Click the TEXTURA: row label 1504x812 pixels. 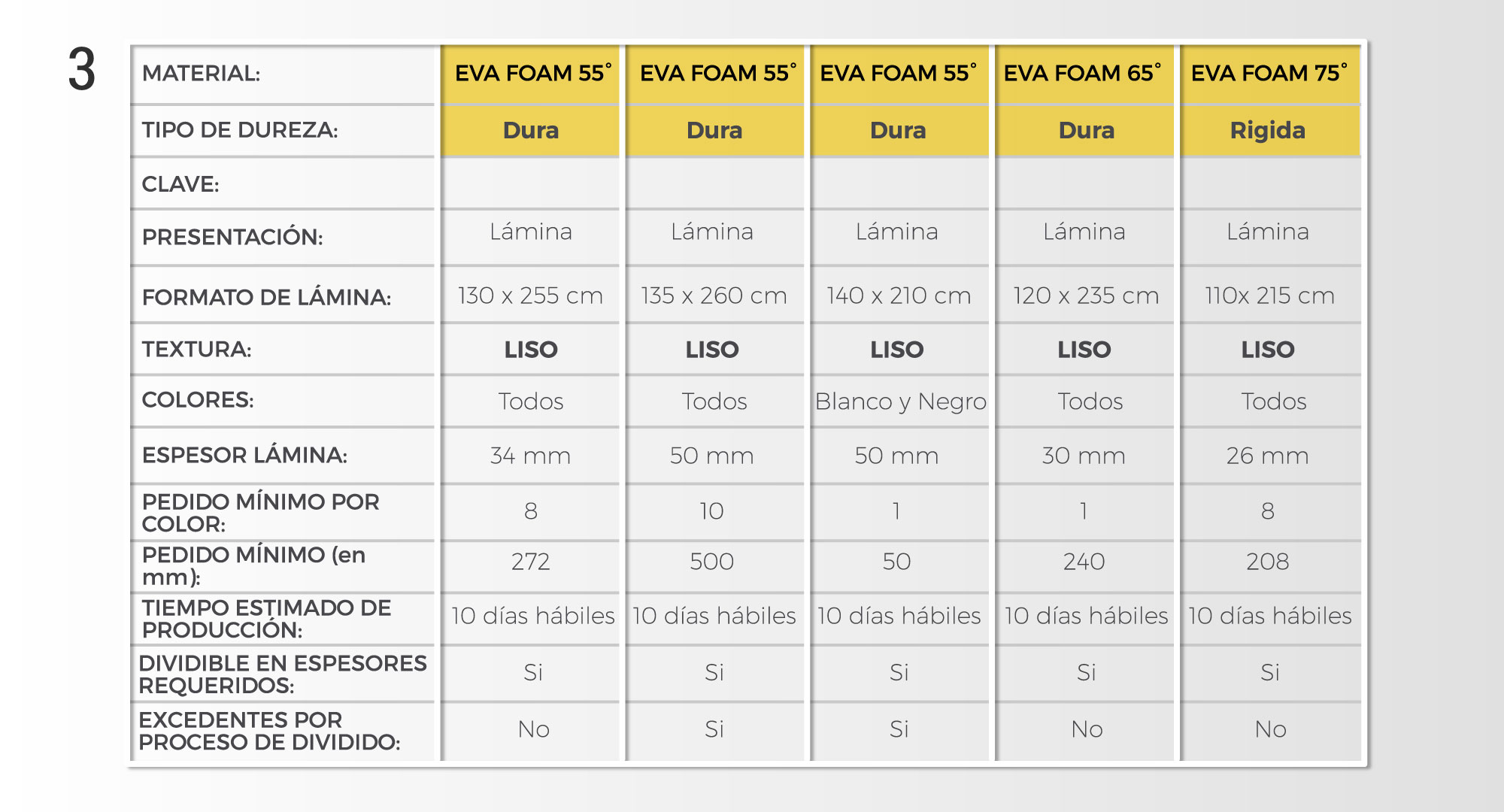click(196, 349)
